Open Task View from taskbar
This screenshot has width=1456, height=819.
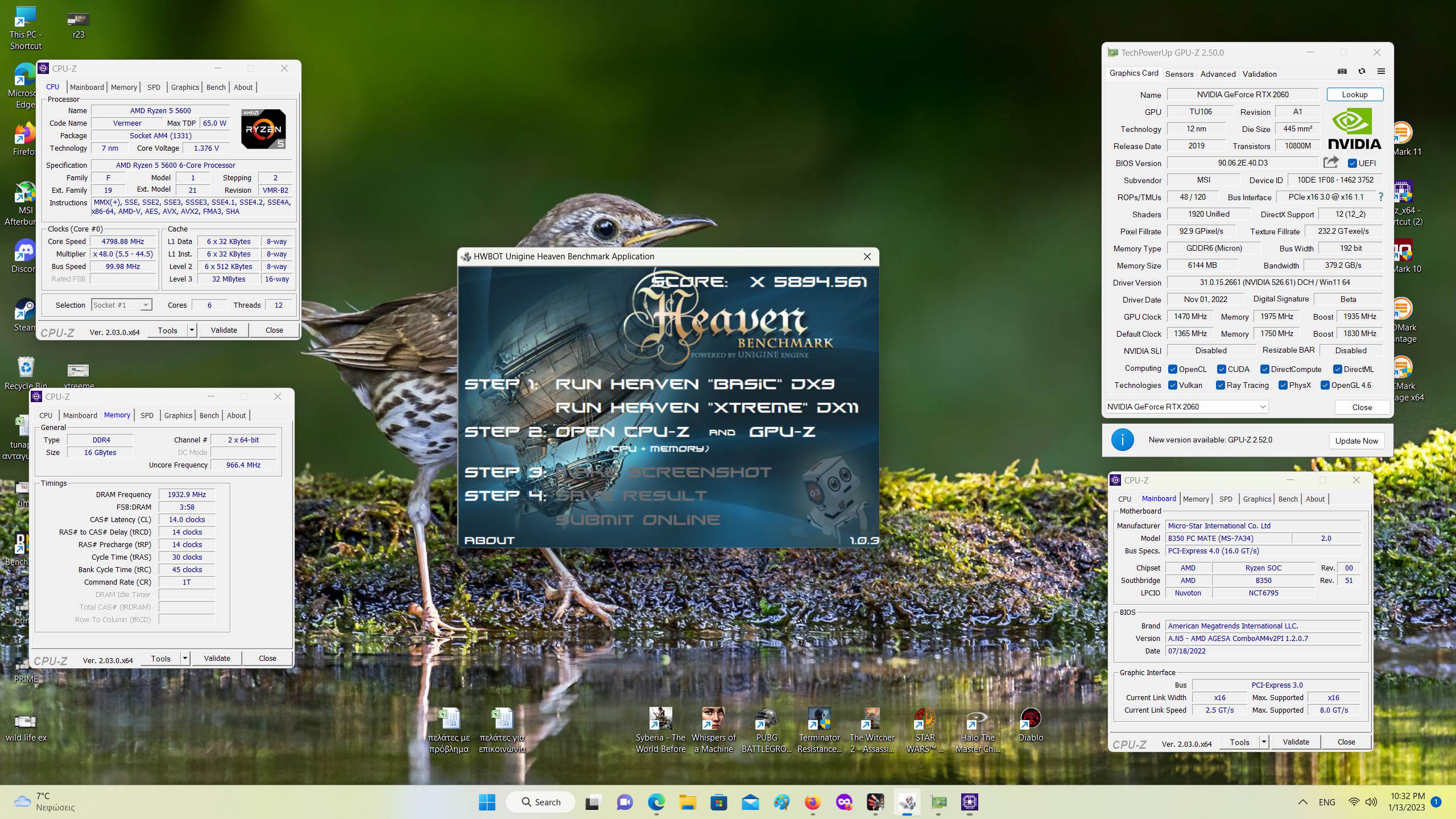click(x=593, y=802)
